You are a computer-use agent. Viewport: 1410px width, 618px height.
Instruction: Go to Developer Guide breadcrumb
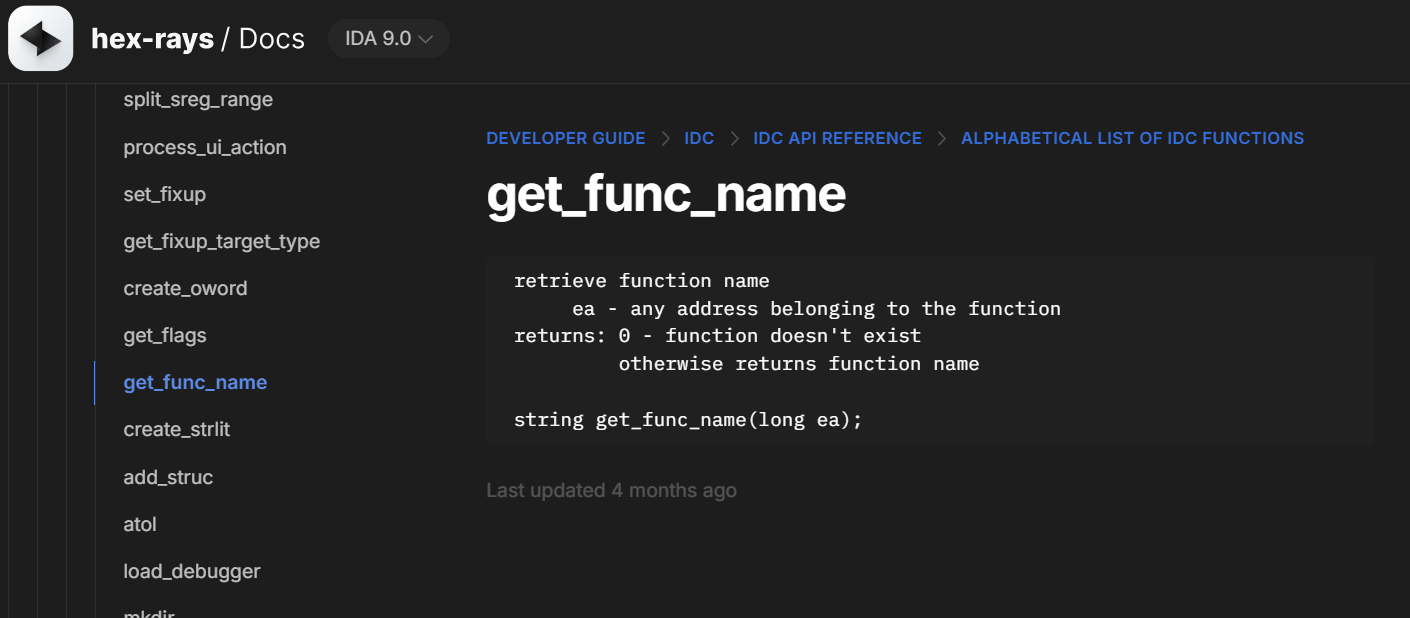[566, 138]
